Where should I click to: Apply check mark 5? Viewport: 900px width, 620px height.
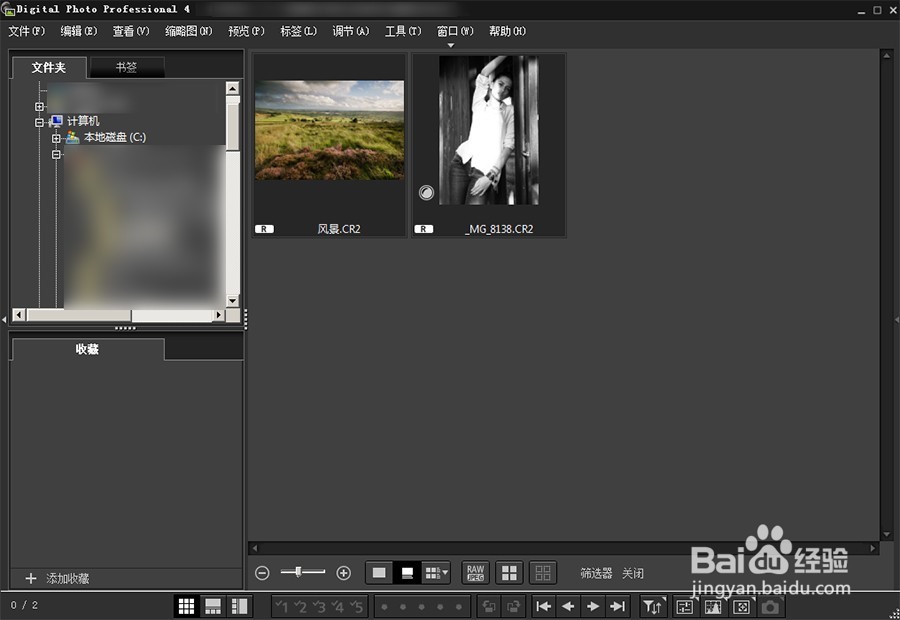coord(356,606)
